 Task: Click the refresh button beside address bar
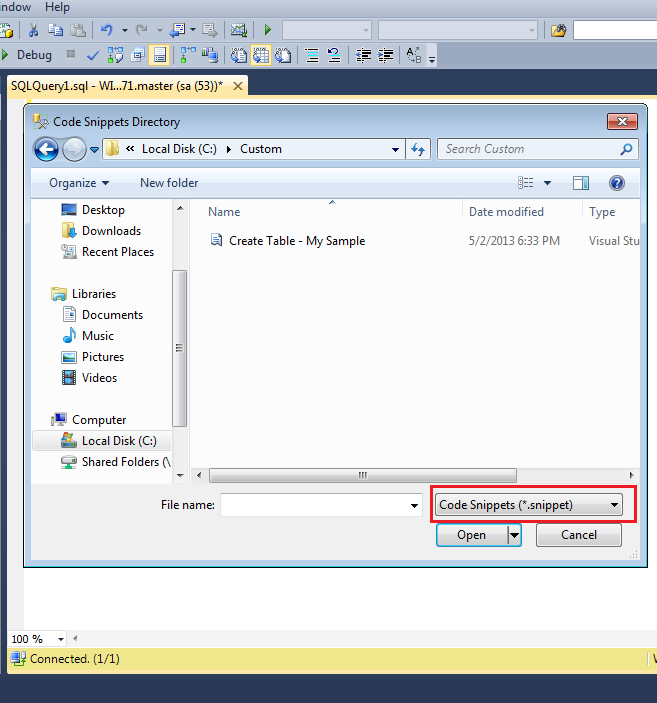click(x=419, y=149)
